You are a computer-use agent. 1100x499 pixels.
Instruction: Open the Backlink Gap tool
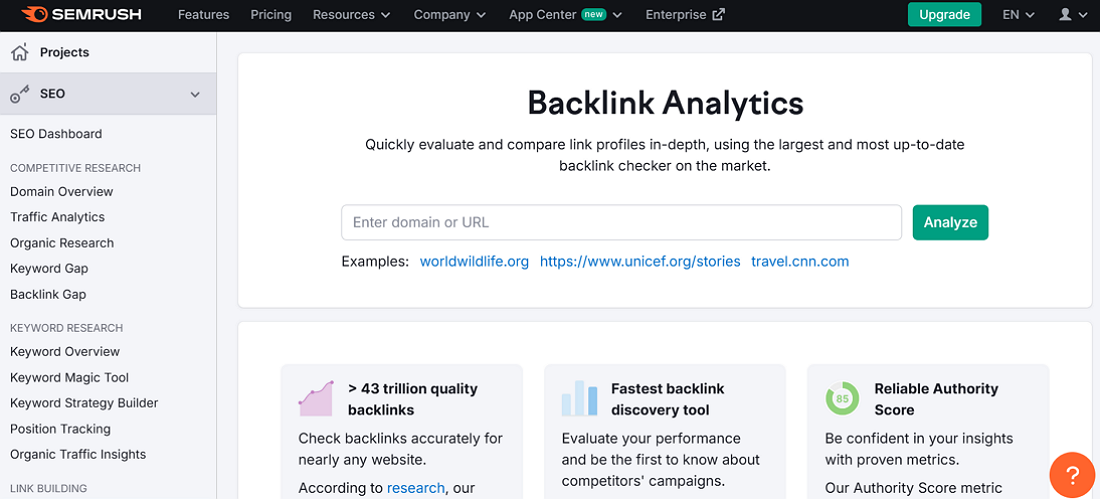[48, 295]
